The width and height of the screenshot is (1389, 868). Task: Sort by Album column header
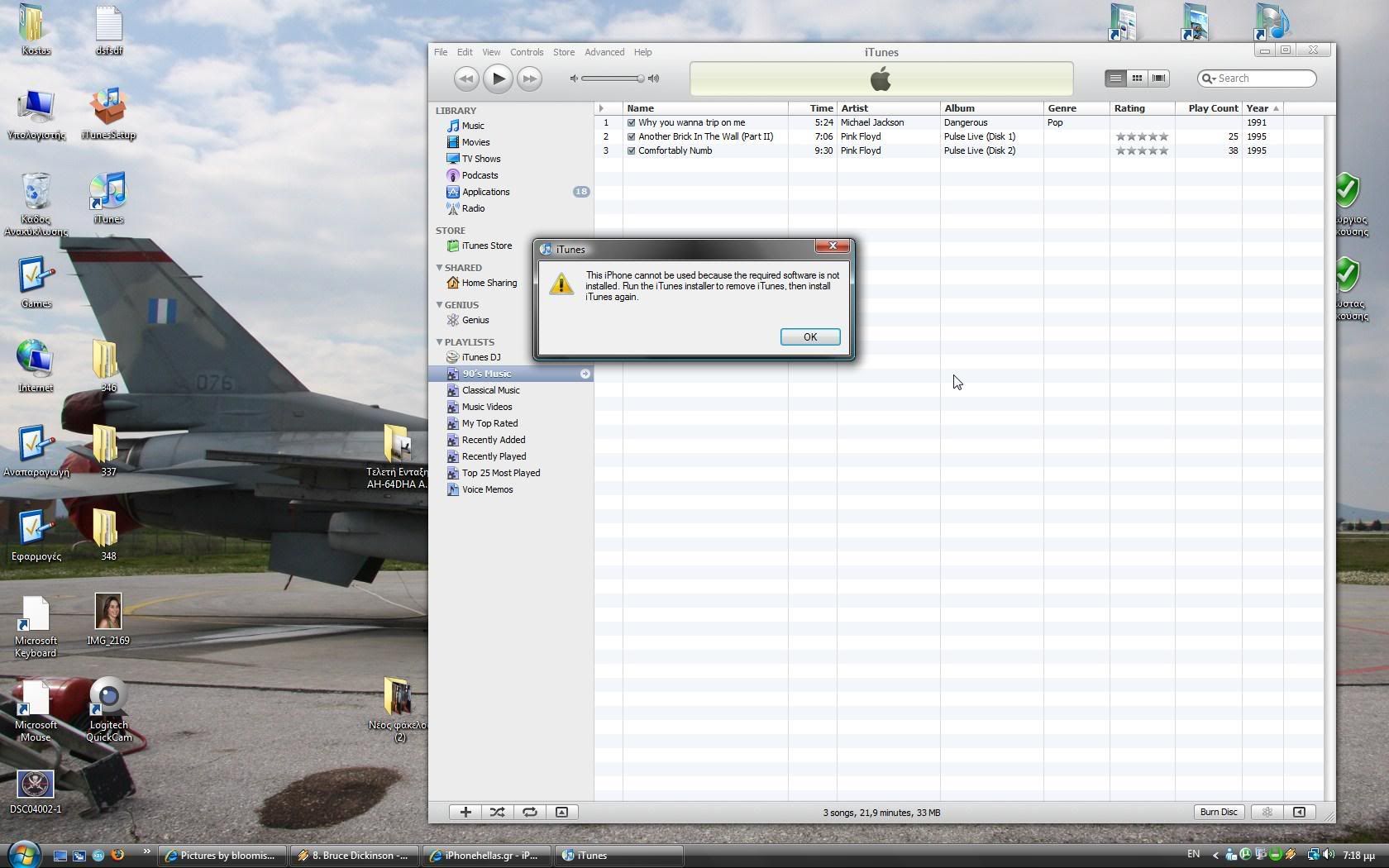tap(992, 108)
